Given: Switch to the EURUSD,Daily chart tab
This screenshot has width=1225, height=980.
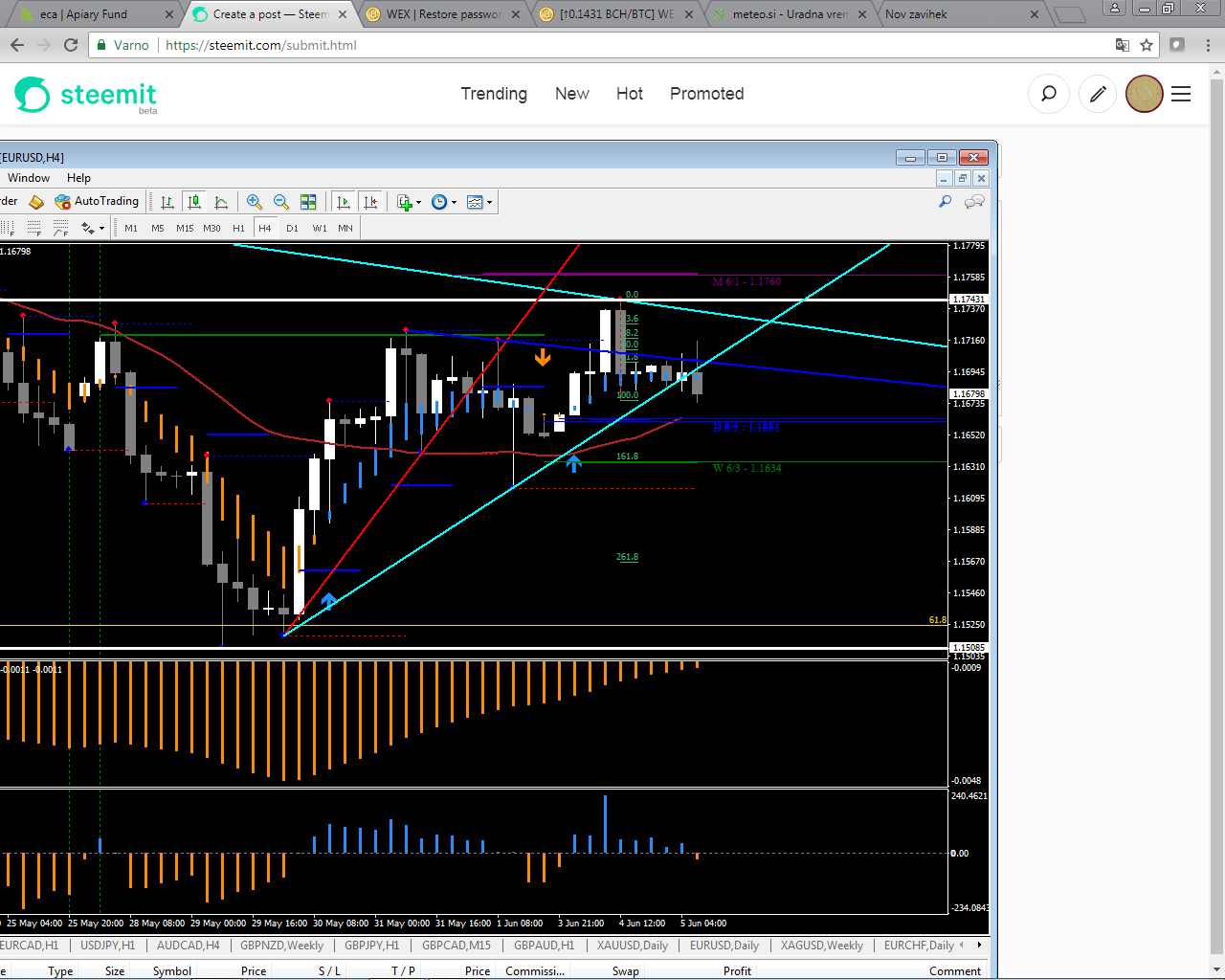Looking at the screenshot, I should (x=724, y=946).
